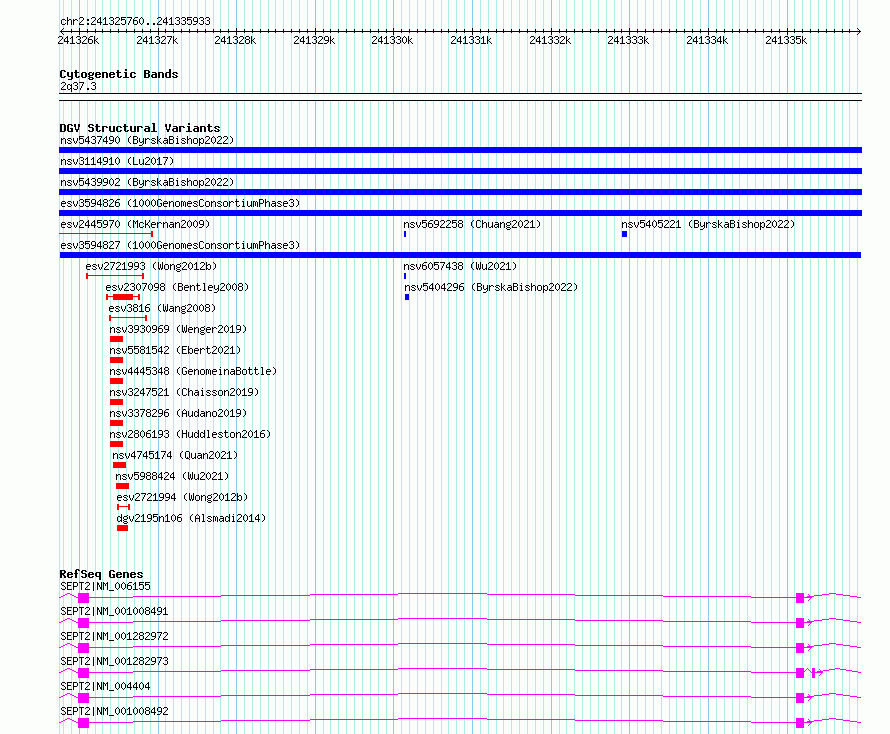Image resolution: width=890 pixels, height=734 pixels.
Task: Click the nsv5437490 (ByrskaBishop2022) variant label
Action: [147, 140]
